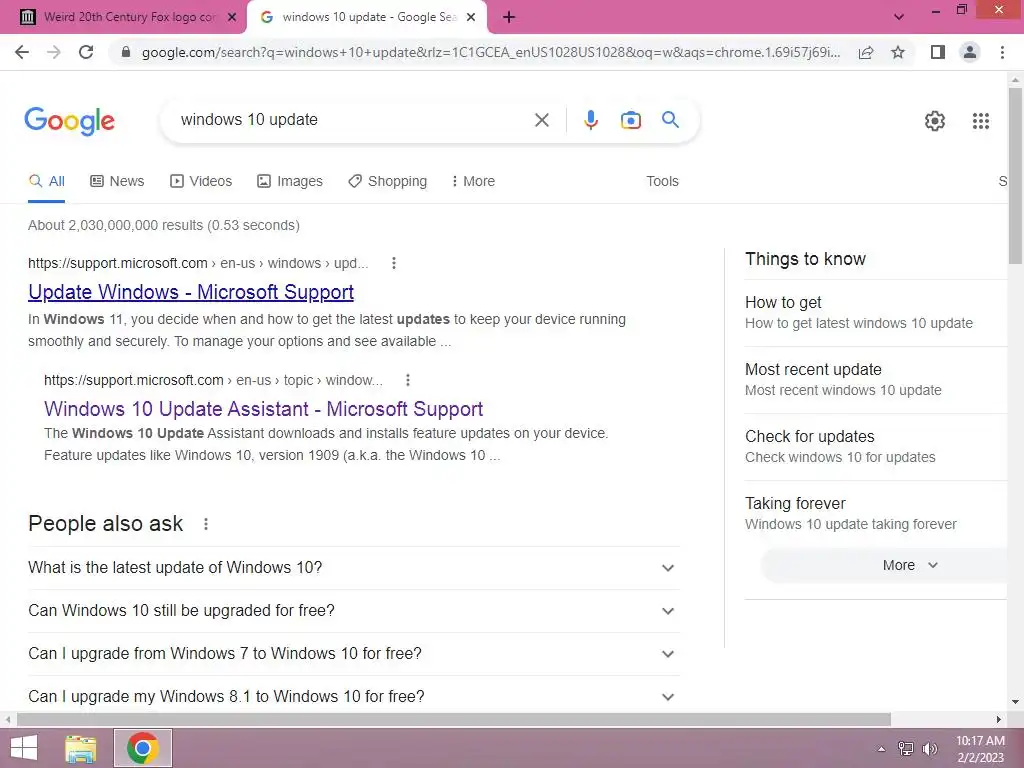
Task: Click vertical scrollbar down arrow
Action: 1015,703
